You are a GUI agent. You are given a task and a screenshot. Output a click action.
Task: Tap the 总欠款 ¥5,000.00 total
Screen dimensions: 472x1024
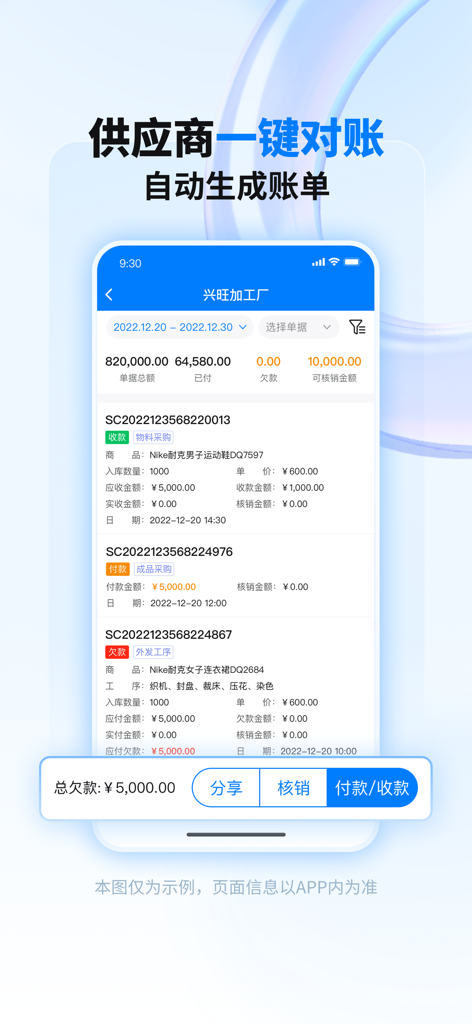tap(115, 788)
